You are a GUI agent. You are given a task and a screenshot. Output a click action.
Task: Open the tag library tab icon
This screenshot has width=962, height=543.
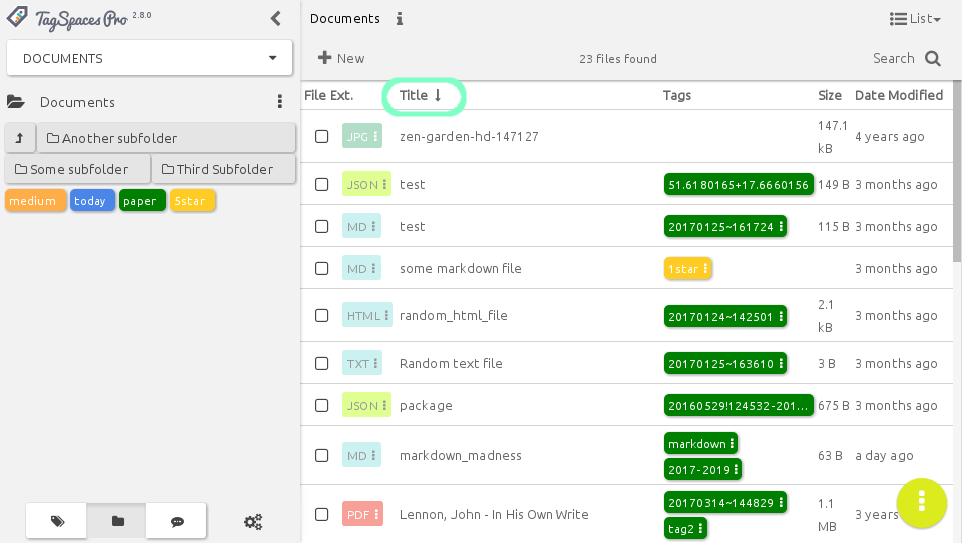pos(57,522)
